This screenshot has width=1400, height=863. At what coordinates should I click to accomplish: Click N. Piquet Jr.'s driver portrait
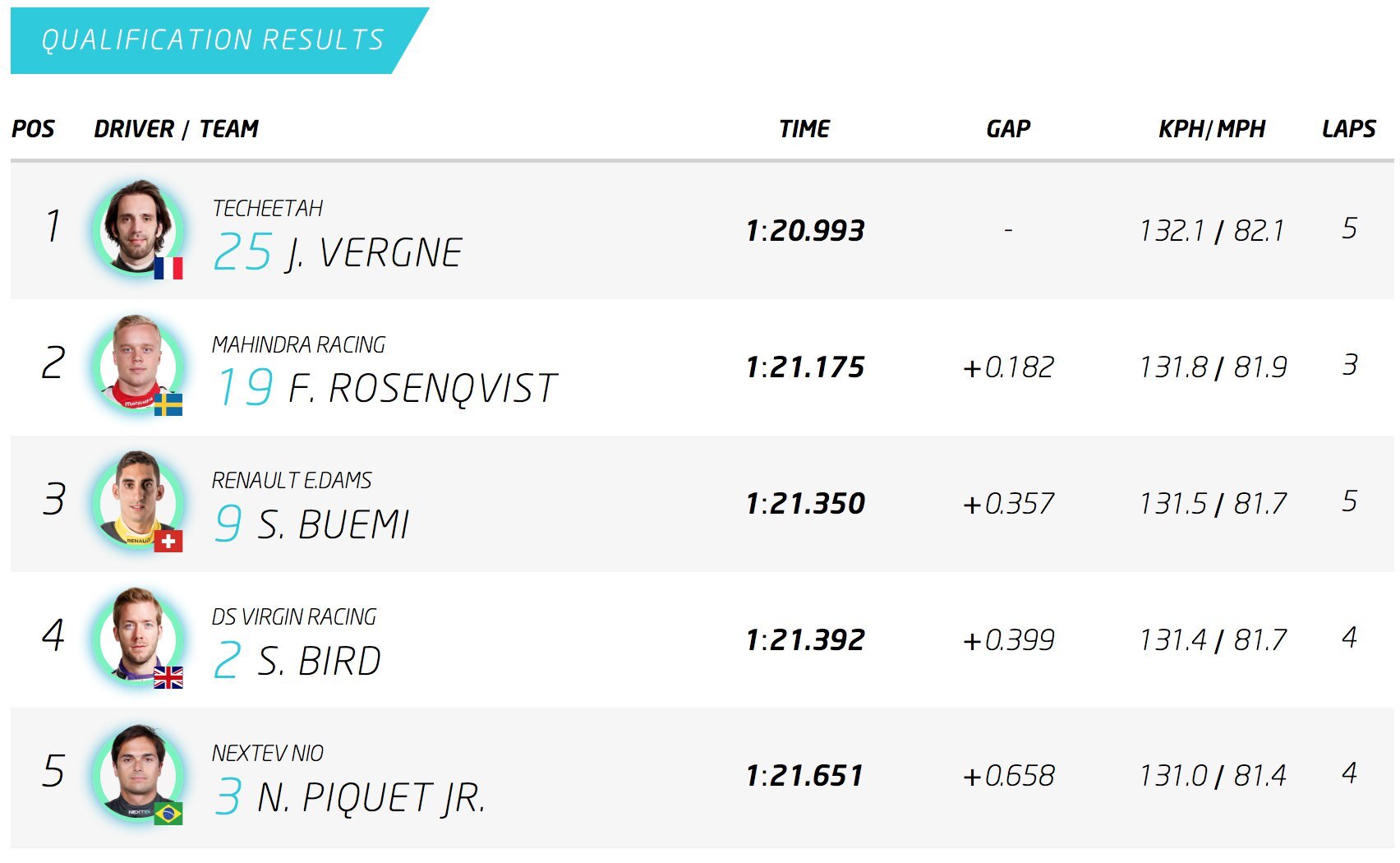click(x=136, y=772)
